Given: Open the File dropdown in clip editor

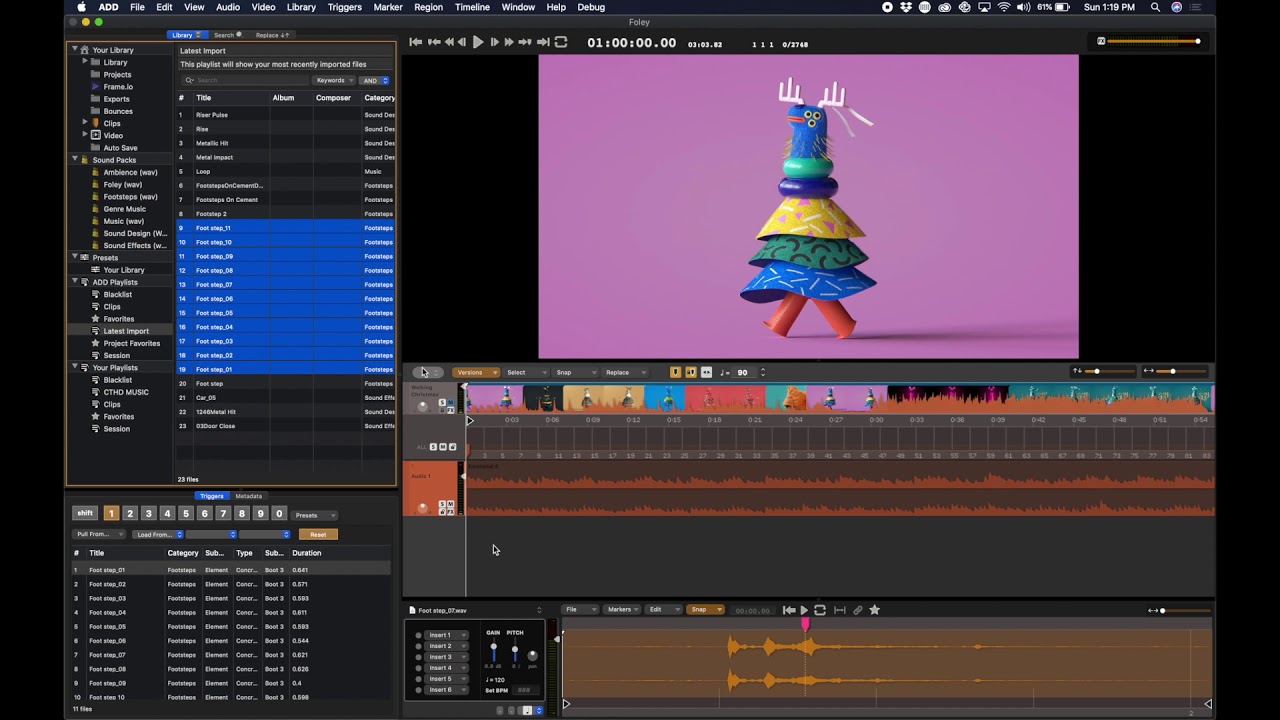Looking at the screenshot, I should coord(580,610).
